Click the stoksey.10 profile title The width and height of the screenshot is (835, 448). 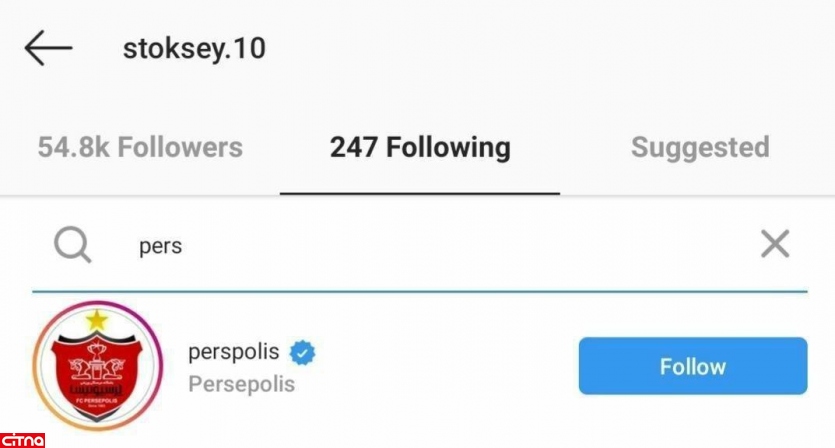point(194,48)
